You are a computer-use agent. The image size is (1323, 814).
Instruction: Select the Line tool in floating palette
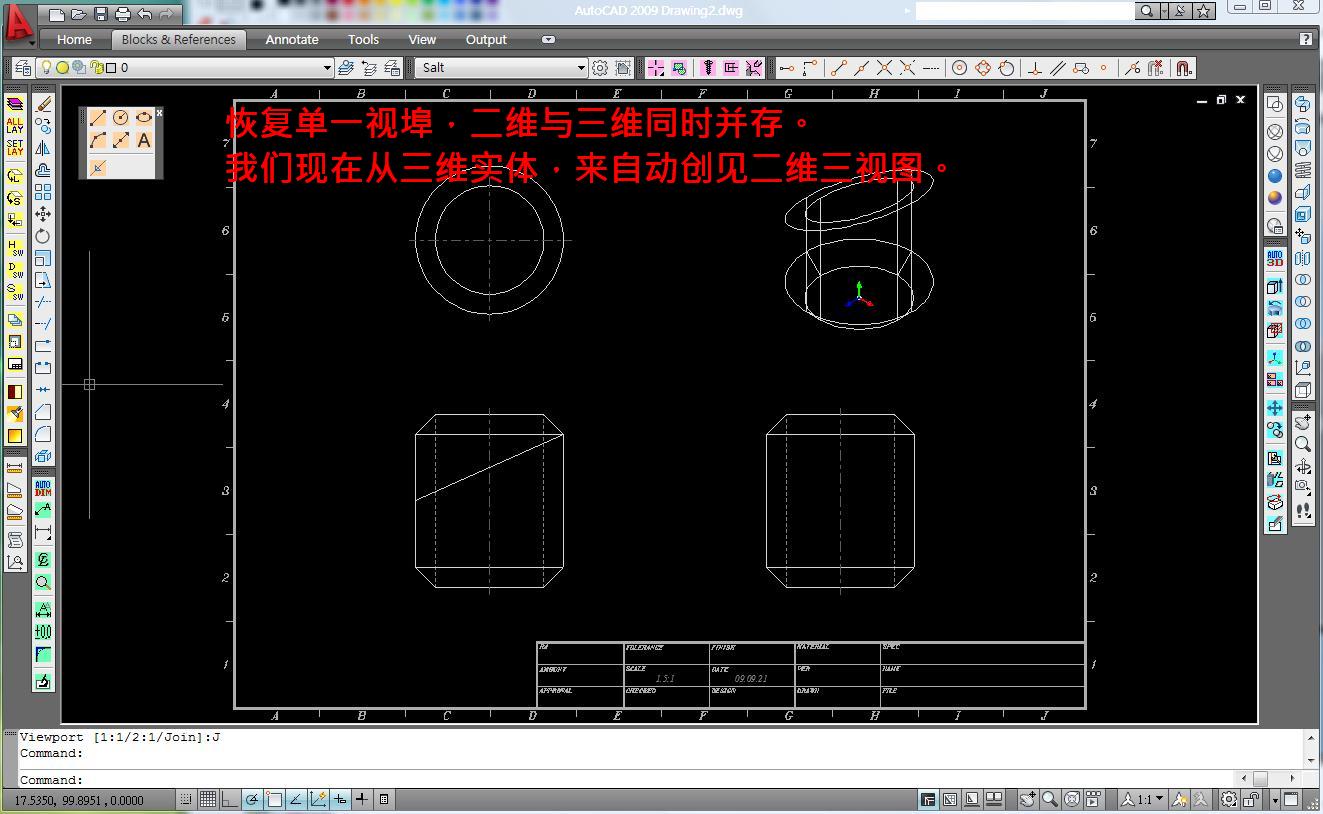click(x=98, y=117)
